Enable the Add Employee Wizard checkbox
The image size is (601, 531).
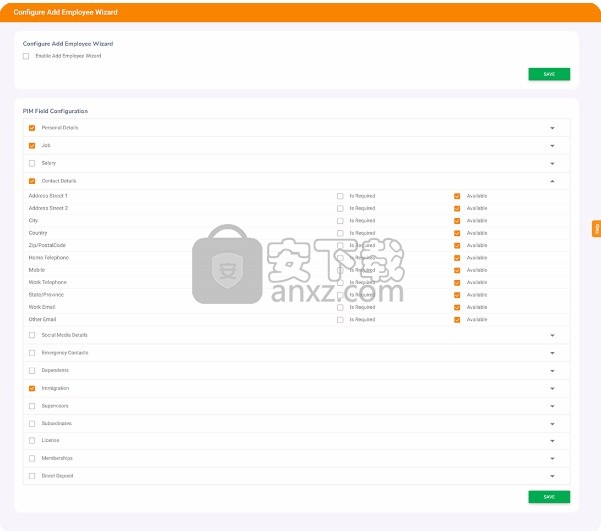tap(26, 56)
